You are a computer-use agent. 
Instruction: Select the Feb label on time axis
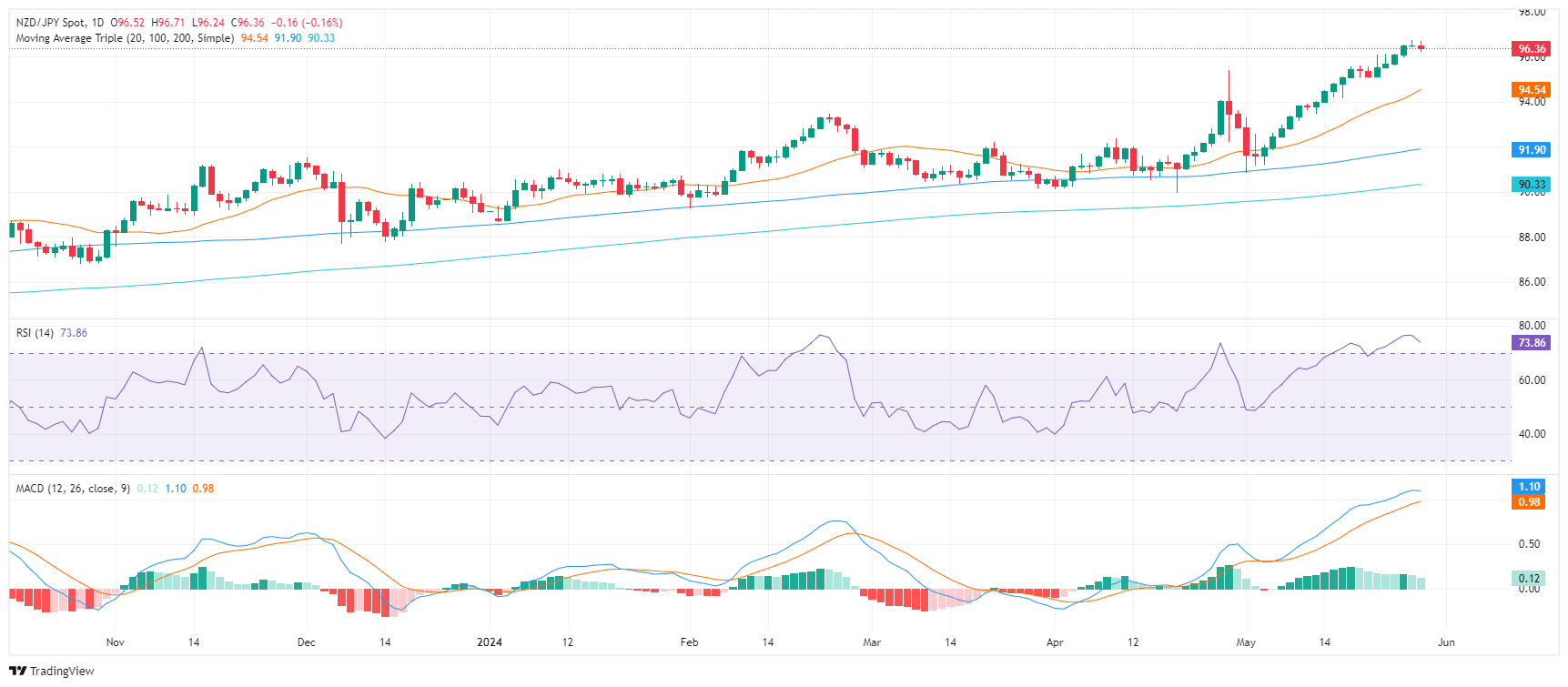[690, 642]
